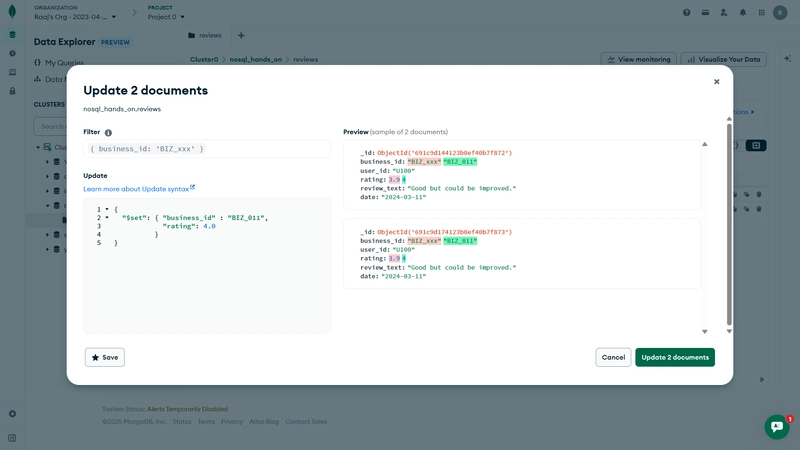The image size is (800, 450).
Task: Click the database icon in left rail
Action: pos(12,35)
